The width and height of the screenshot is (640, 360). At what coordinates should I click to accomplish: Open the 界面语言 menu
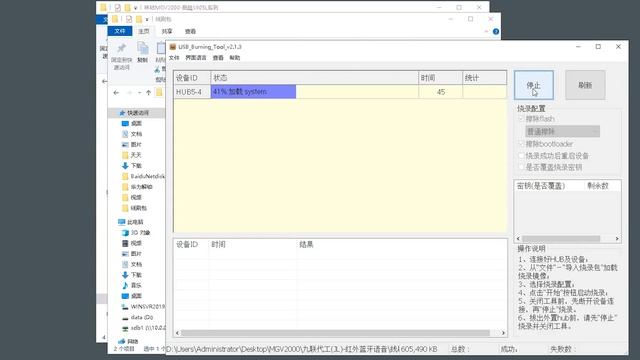196,58
